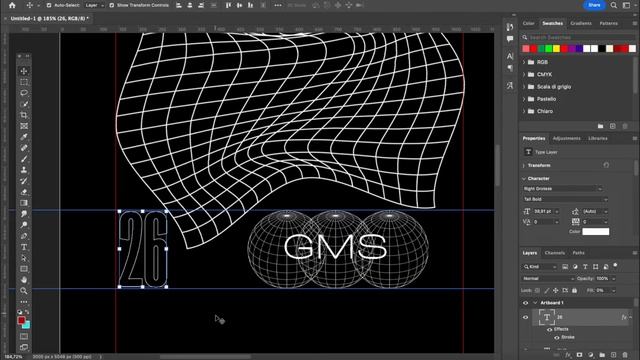This screenshot has width=640, height=360.
Task: Click align left edges icon in options bar
Action: point(179,5)
